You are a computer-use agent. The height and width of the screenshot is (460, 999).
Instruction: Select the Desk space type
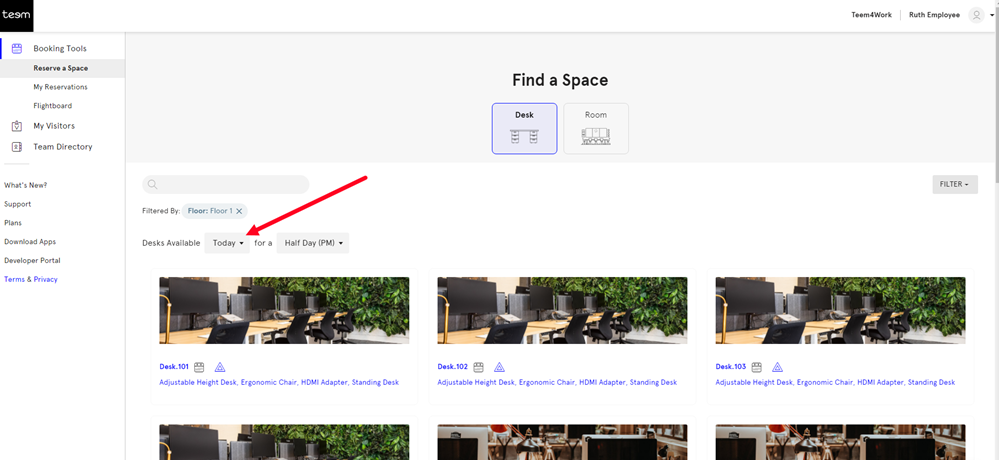click(524, 129)
